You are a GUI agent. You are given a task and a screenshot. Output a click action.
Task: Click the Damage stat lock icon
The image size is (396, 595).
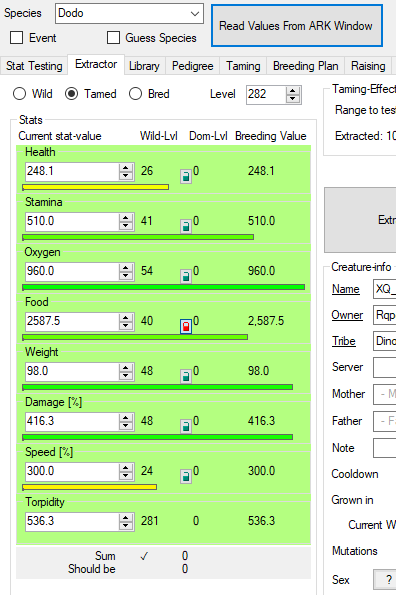point(185,427)
